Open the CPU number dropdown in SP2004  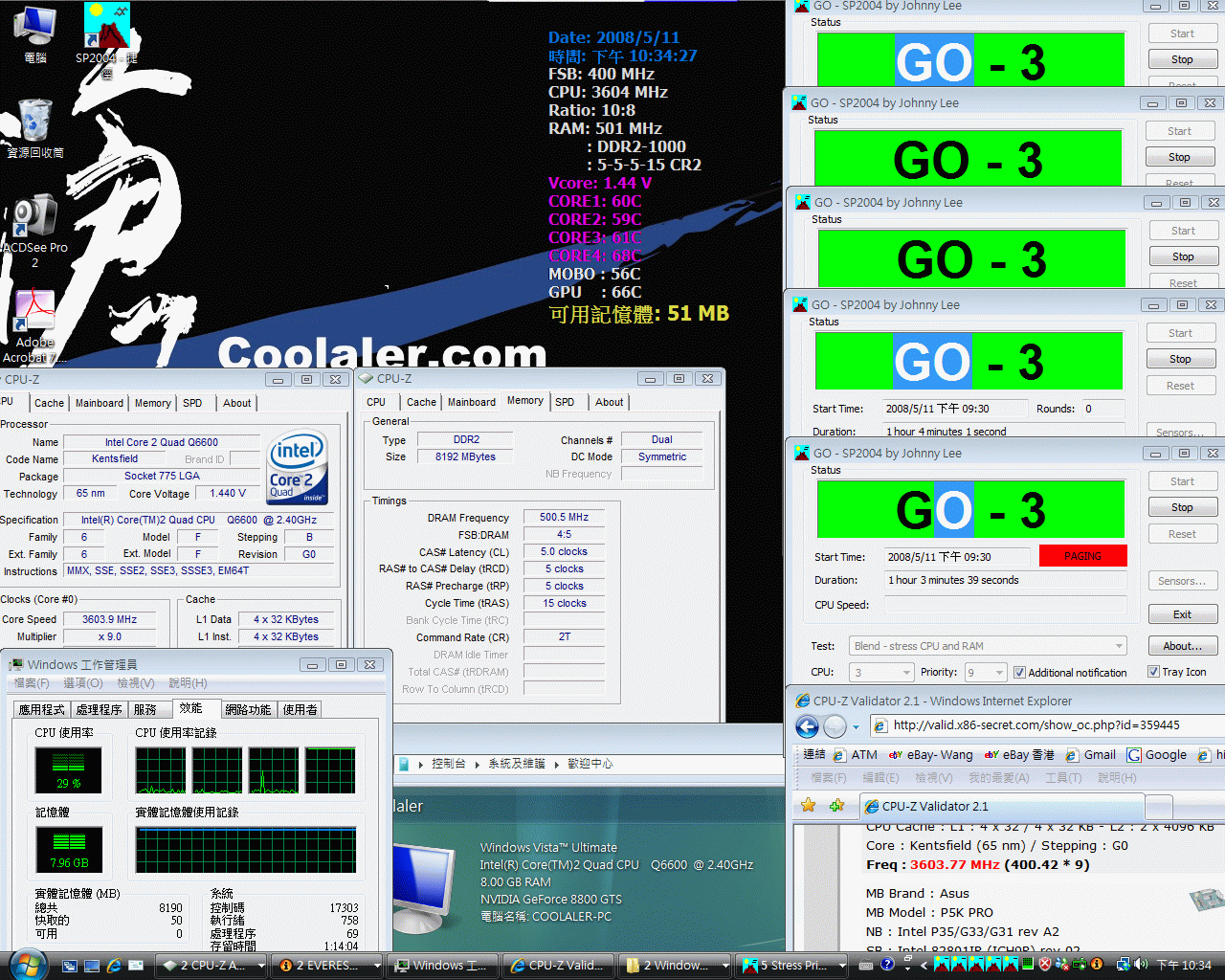882,673
